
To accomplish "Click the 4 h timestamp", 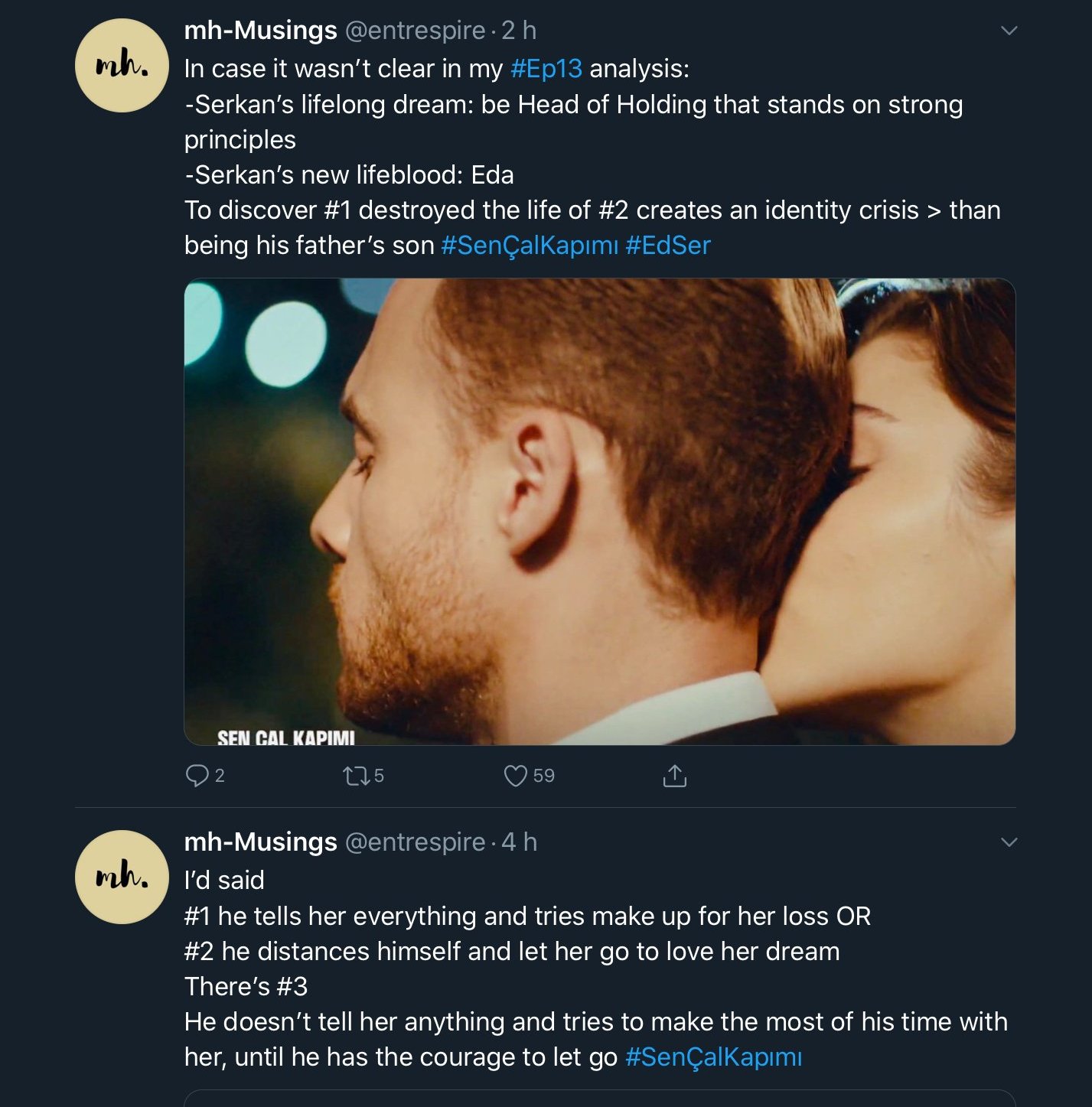I will point(519,842).
